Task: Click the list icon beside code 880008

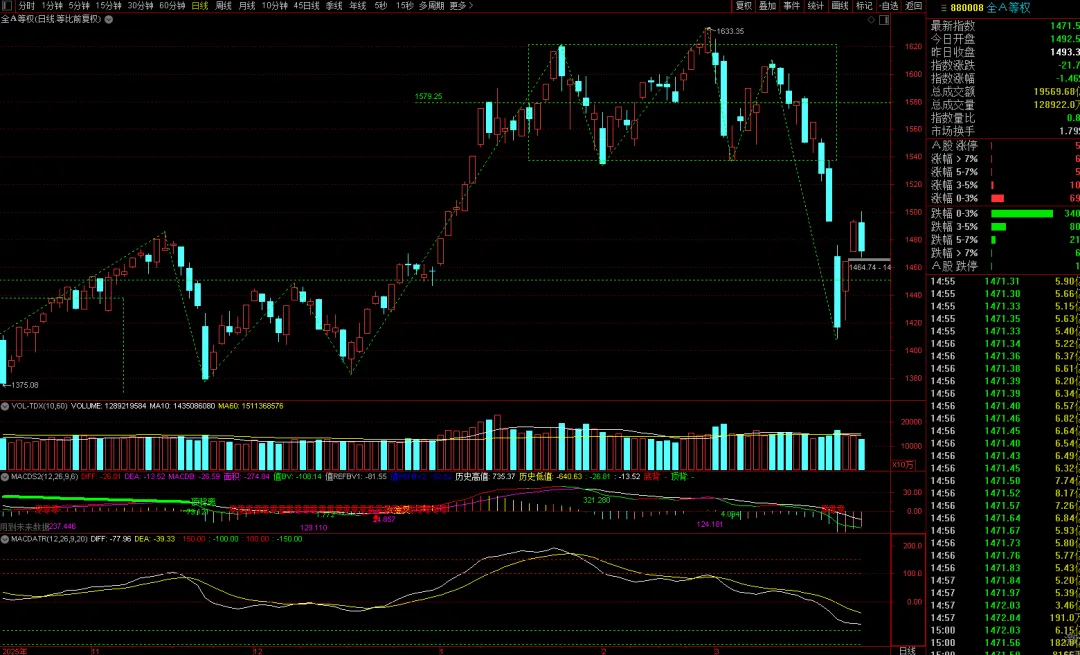Action: [x=942, y=8]
